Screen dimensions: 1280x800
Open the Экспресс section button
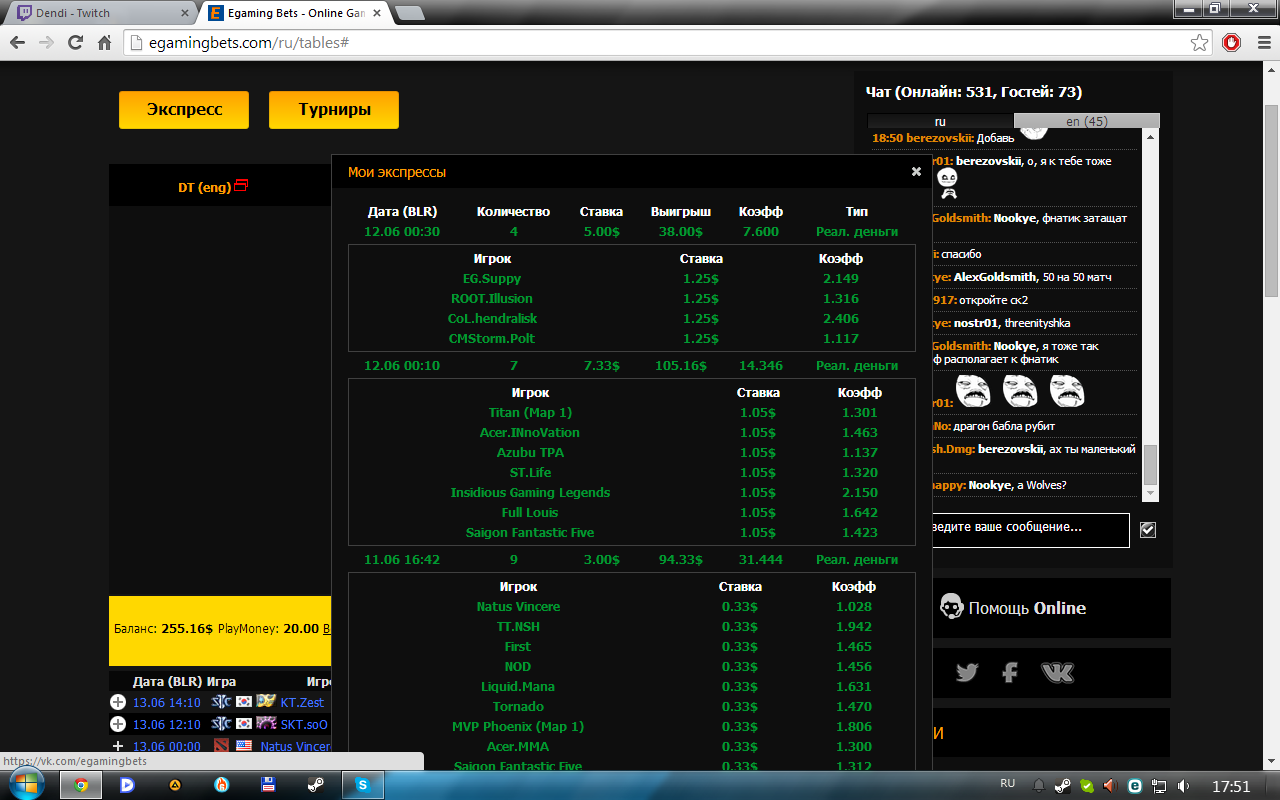184,110
